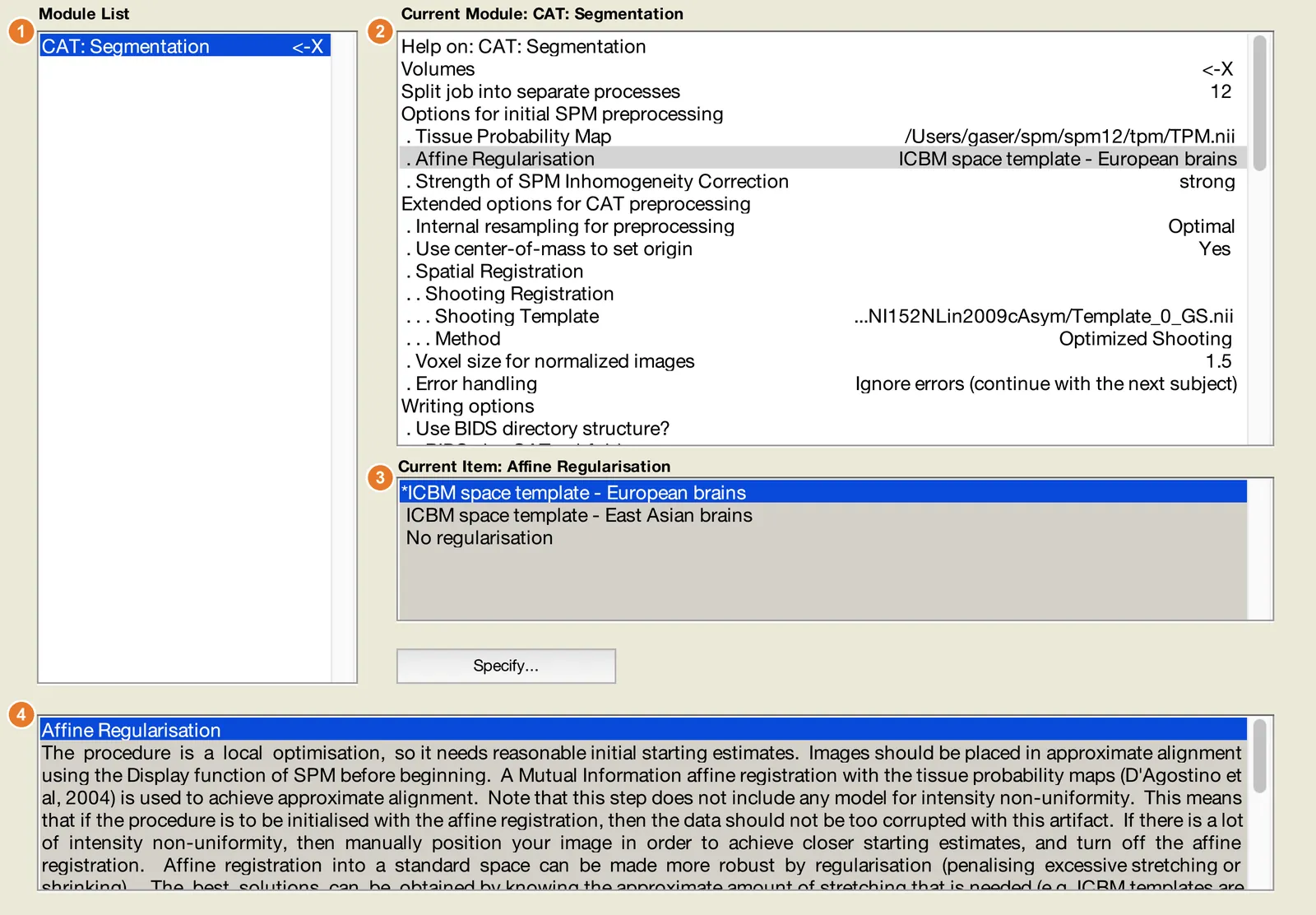Choose the No regularisation option
Screen dimensions: 1316x915
click(x=822, y=537)
